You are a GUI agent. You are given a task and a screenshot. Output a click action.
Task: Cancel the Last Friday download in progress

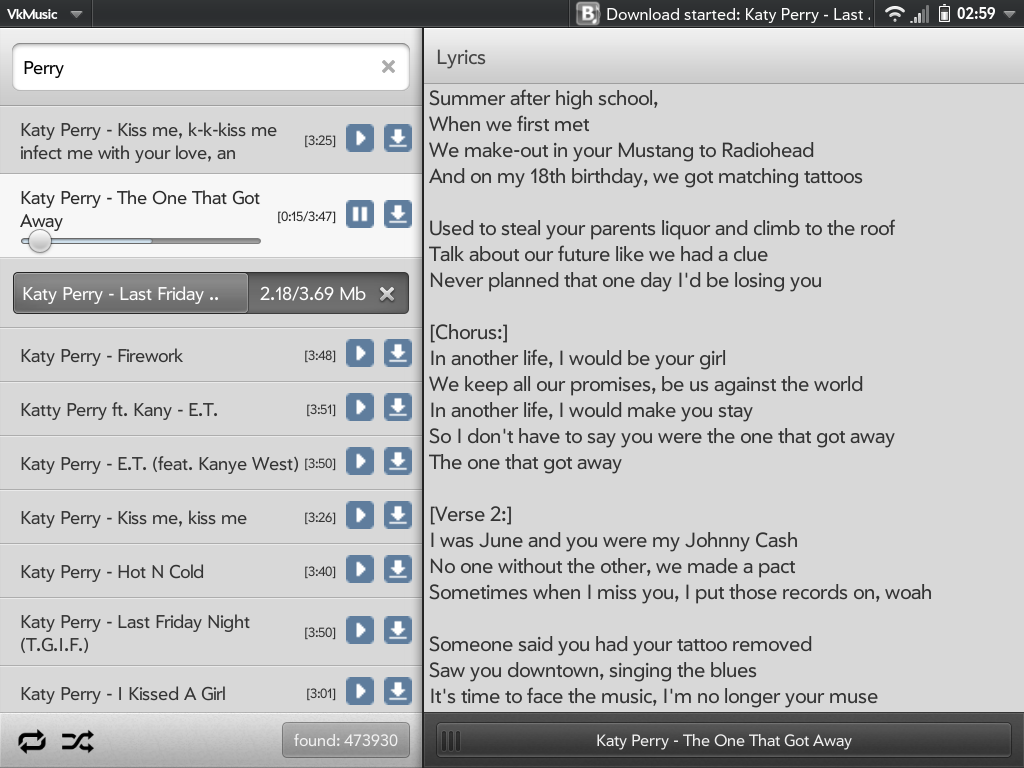coord(388,294)
